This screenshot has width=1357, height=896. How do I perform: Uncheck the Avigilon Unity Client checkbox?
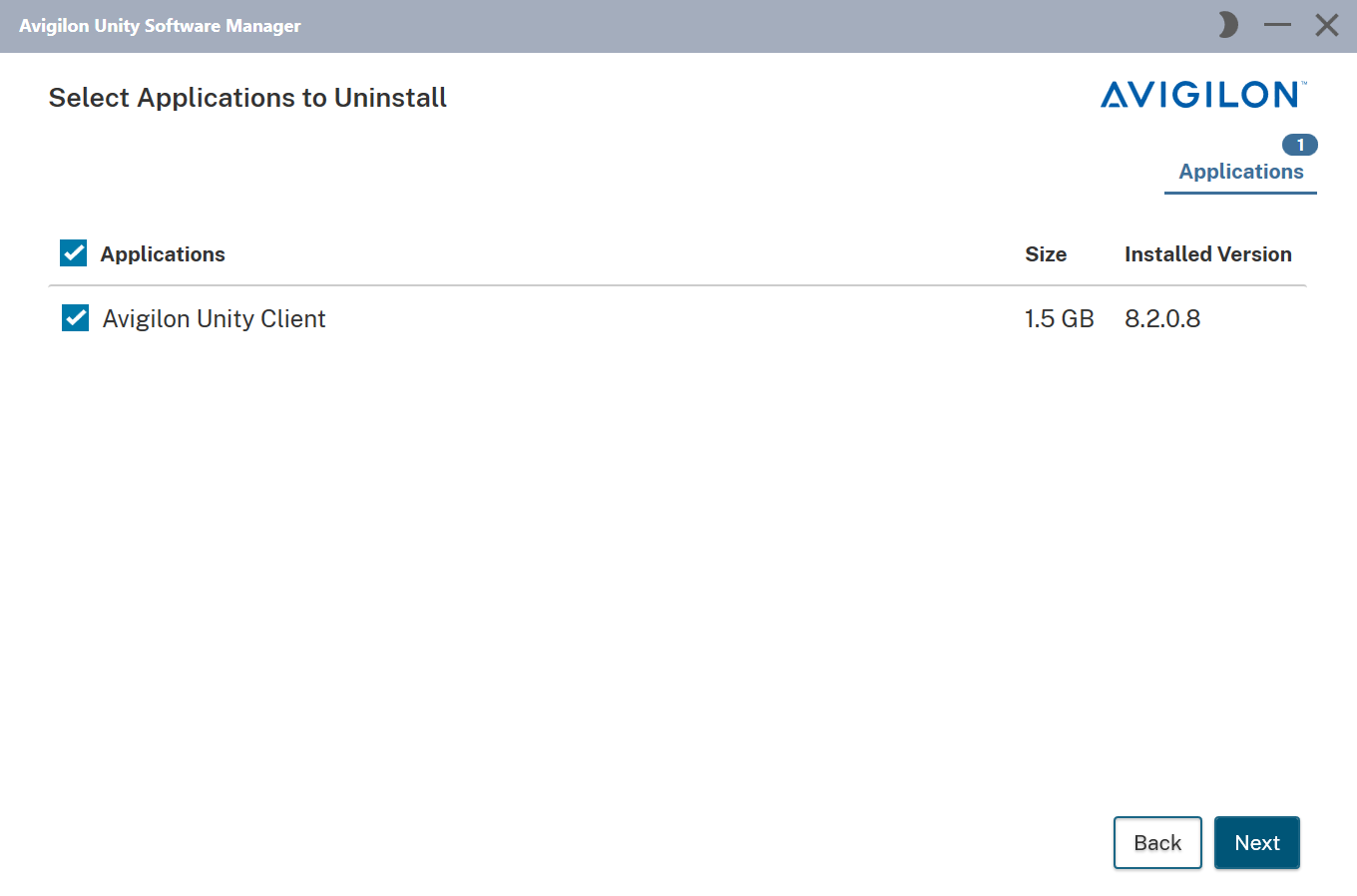point(76,318)
